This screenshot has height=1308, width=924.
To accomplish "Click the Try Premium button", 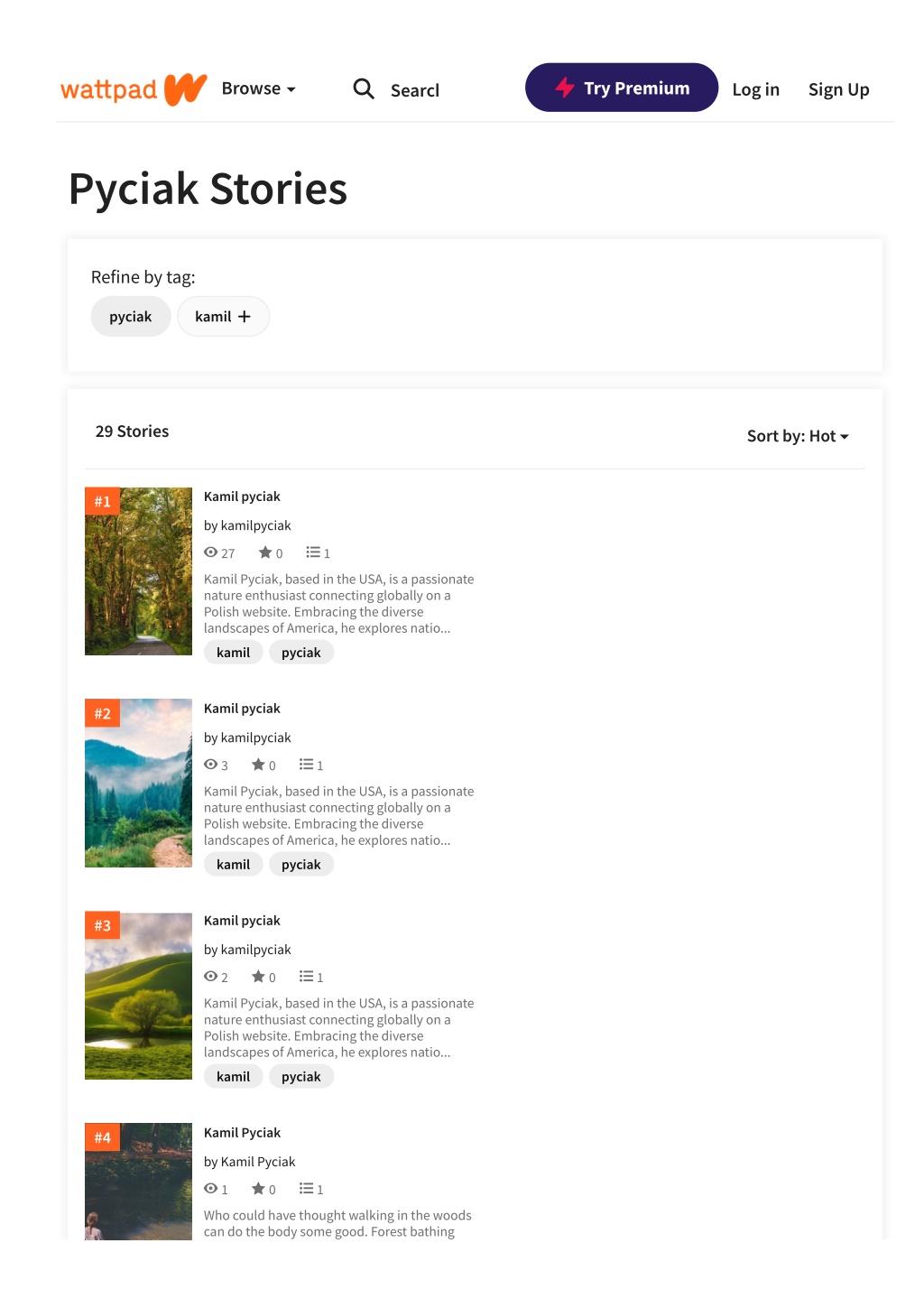I will pos(622,88).
